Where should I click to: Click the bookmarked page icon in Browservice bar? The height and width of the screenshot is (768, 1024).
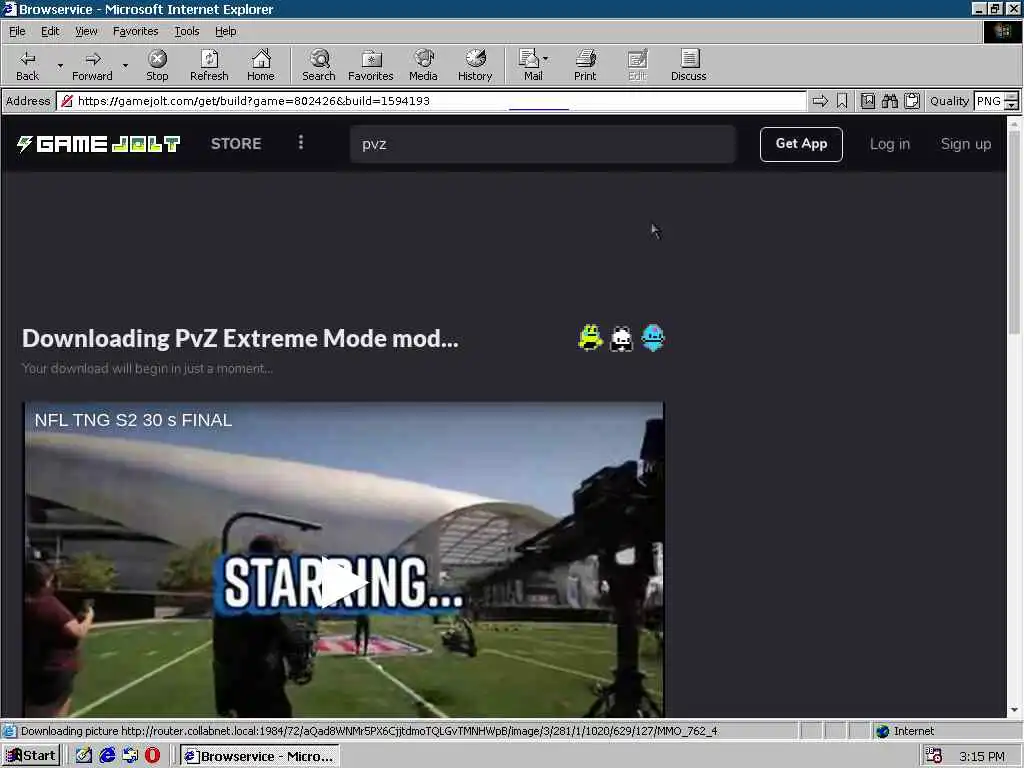point(867,101)
